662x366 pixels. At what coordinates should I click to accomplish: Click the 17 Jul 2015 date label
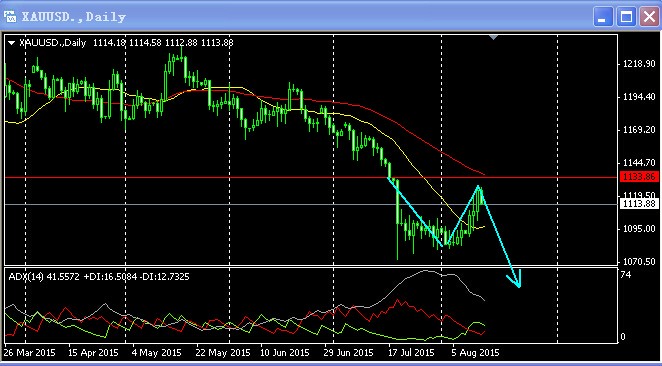(411, 352)
